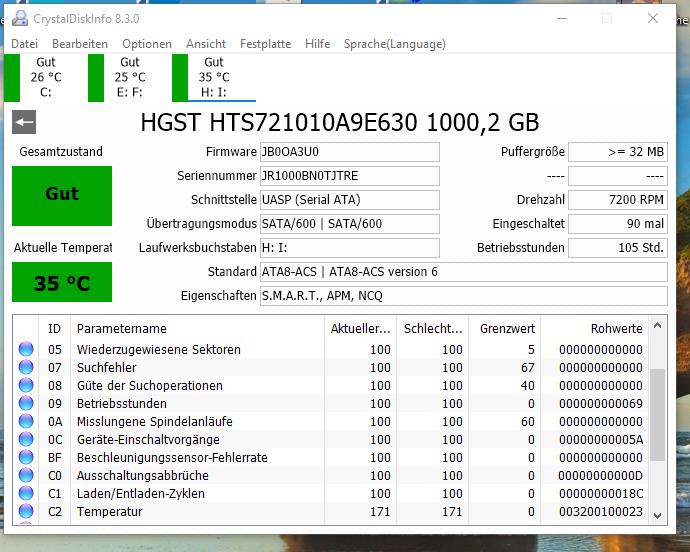Click the ID column header

pyautogui.click(x=55, y=328)
